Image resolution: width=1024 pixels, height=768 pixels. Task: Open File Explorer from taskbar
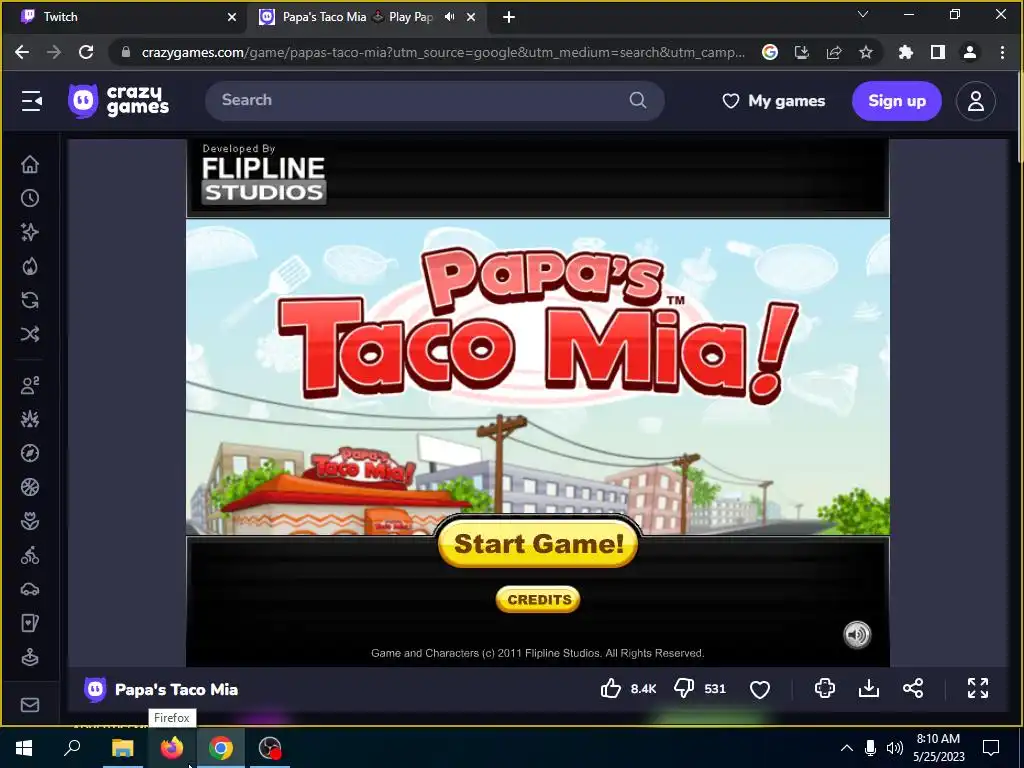pyautogui.click(x=122, y=748)
